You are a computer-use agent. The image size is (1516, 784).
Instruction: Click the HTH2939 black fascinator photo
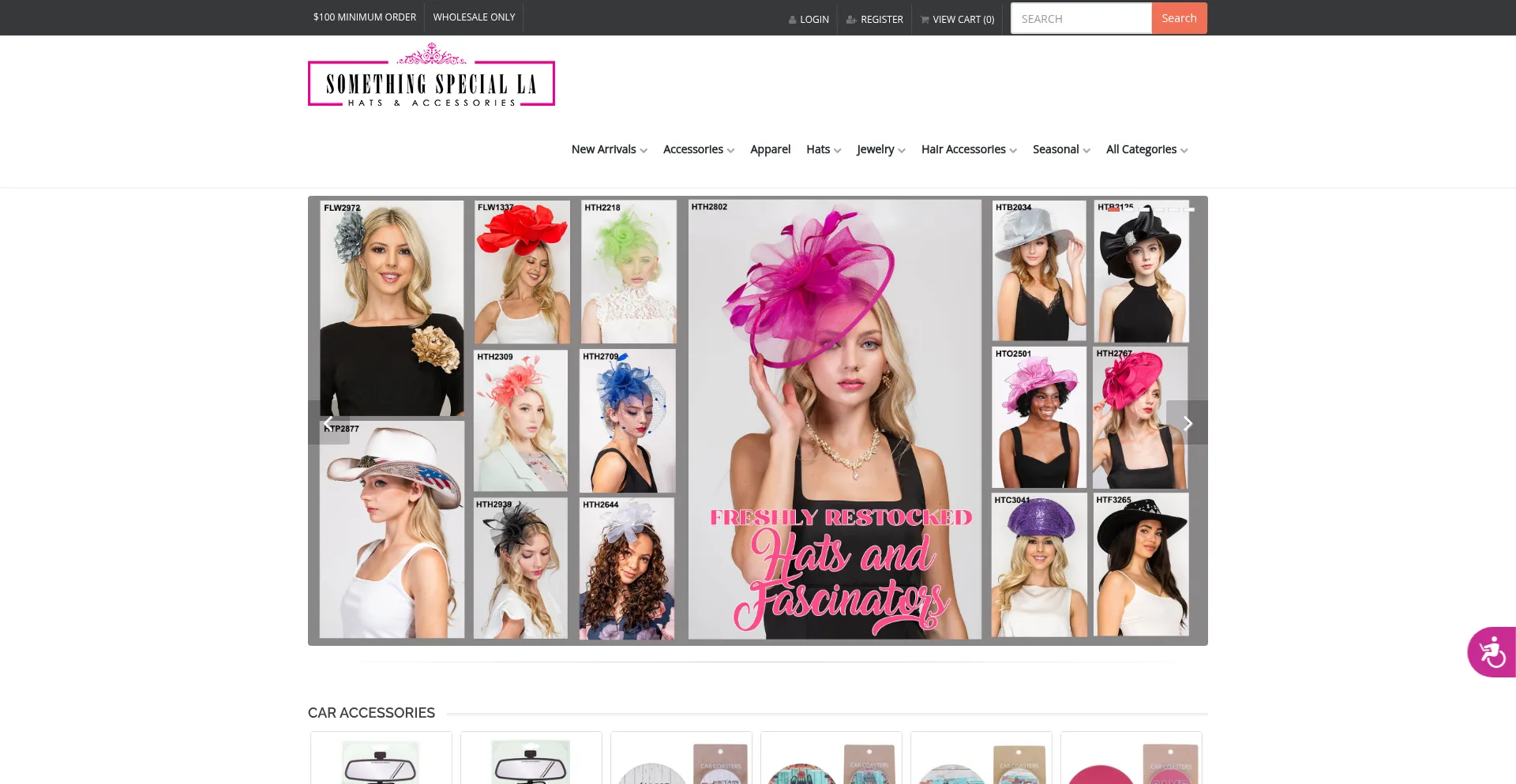click(x=520, y=568)
